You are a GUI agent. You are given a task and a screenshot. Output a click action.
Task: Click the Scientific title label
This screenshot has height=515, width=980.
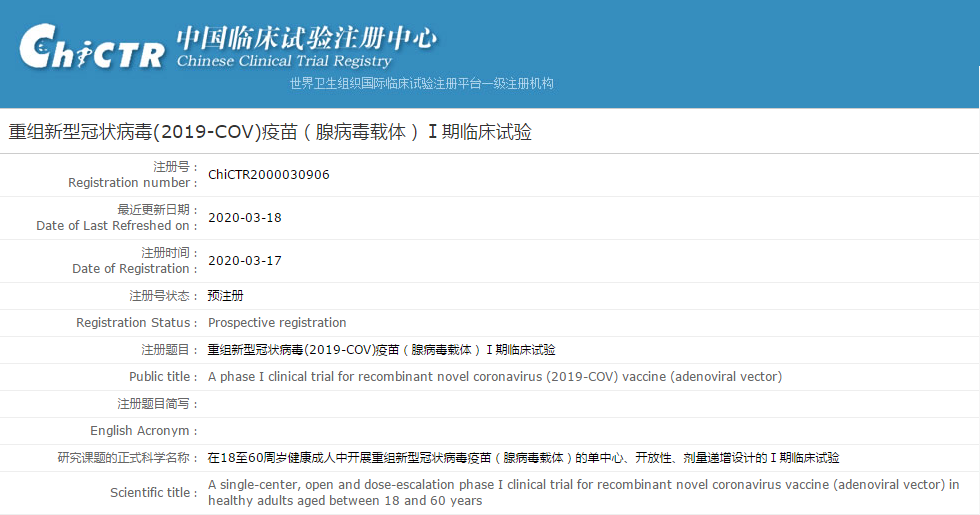[154, 492]
